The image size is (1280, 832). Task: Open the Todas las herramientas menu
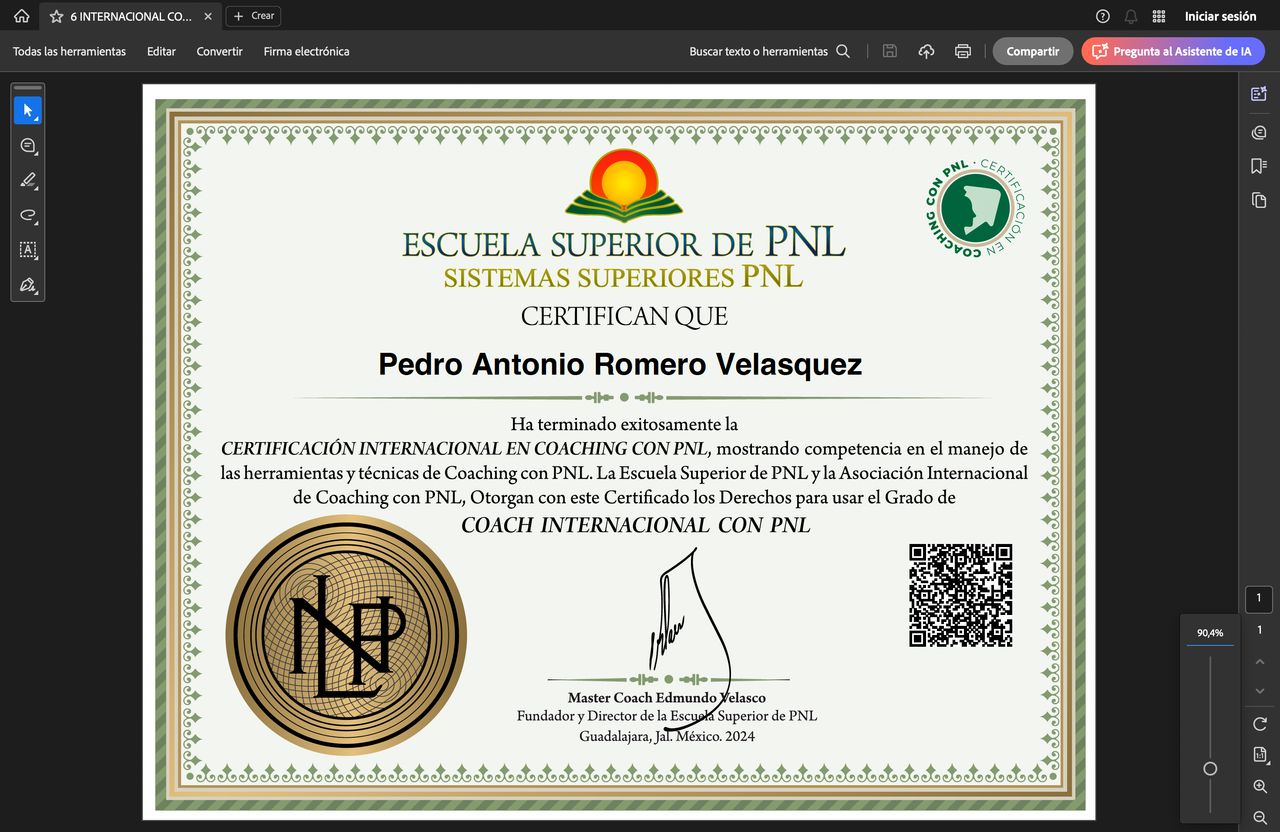[69, 51]
